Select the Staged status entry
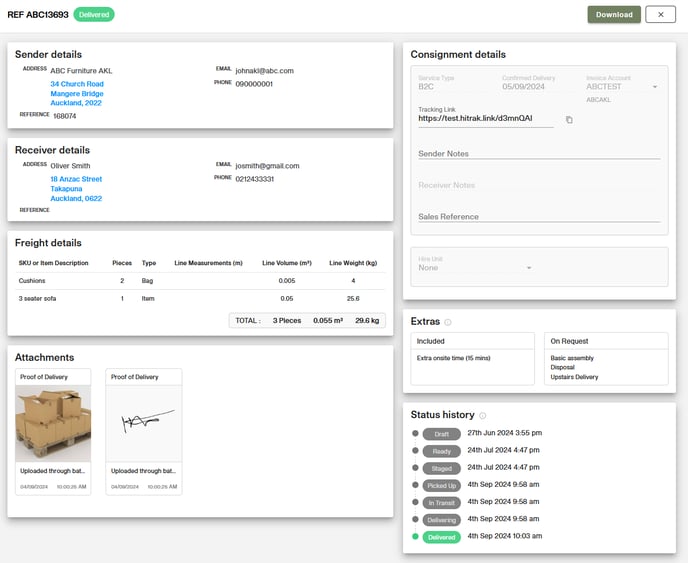Image resolution: width=688 pixels, height=563 pixels. 441,468
